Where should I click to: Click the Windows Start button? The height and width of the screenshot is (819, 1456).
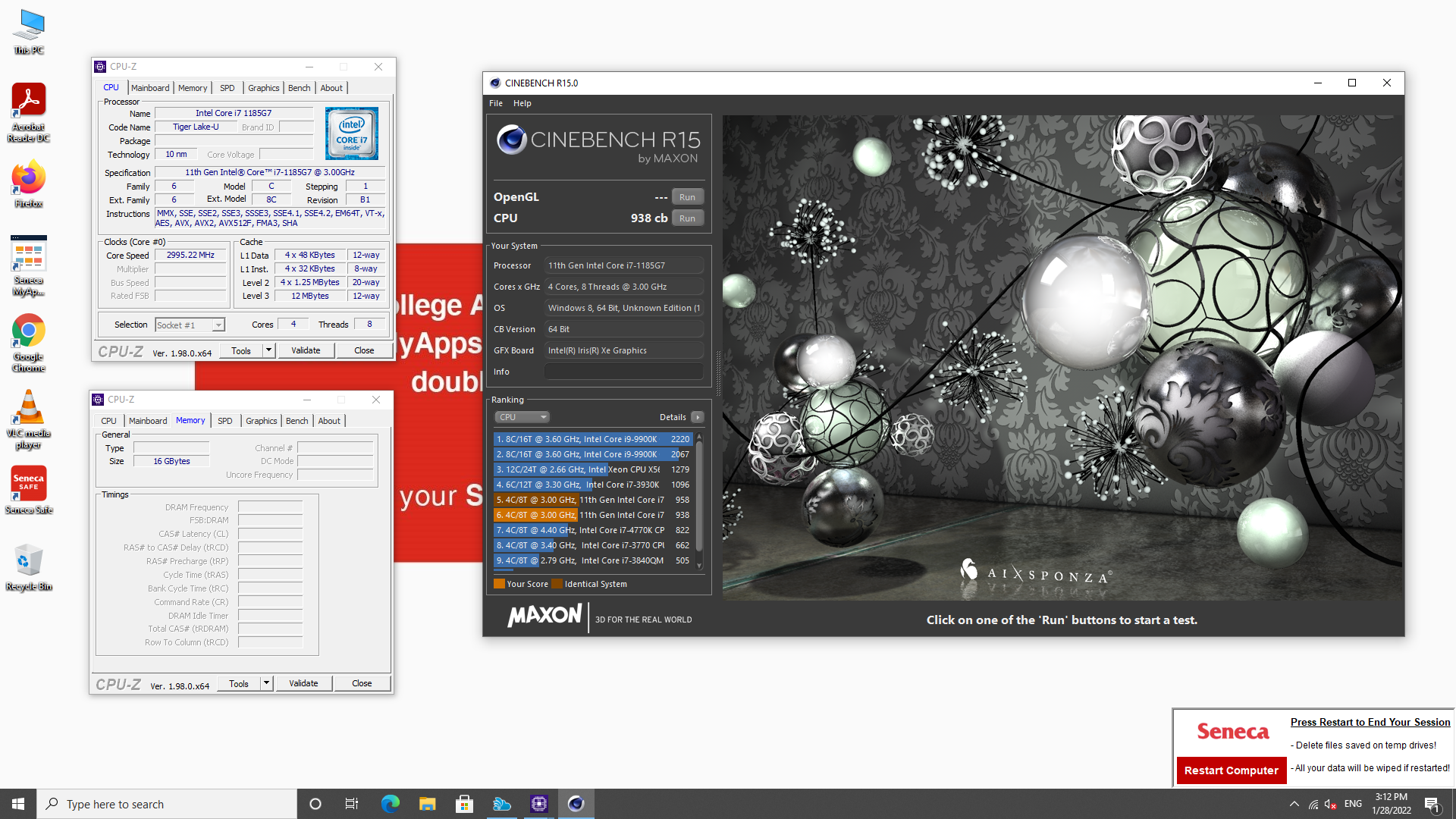pos(18,804)
